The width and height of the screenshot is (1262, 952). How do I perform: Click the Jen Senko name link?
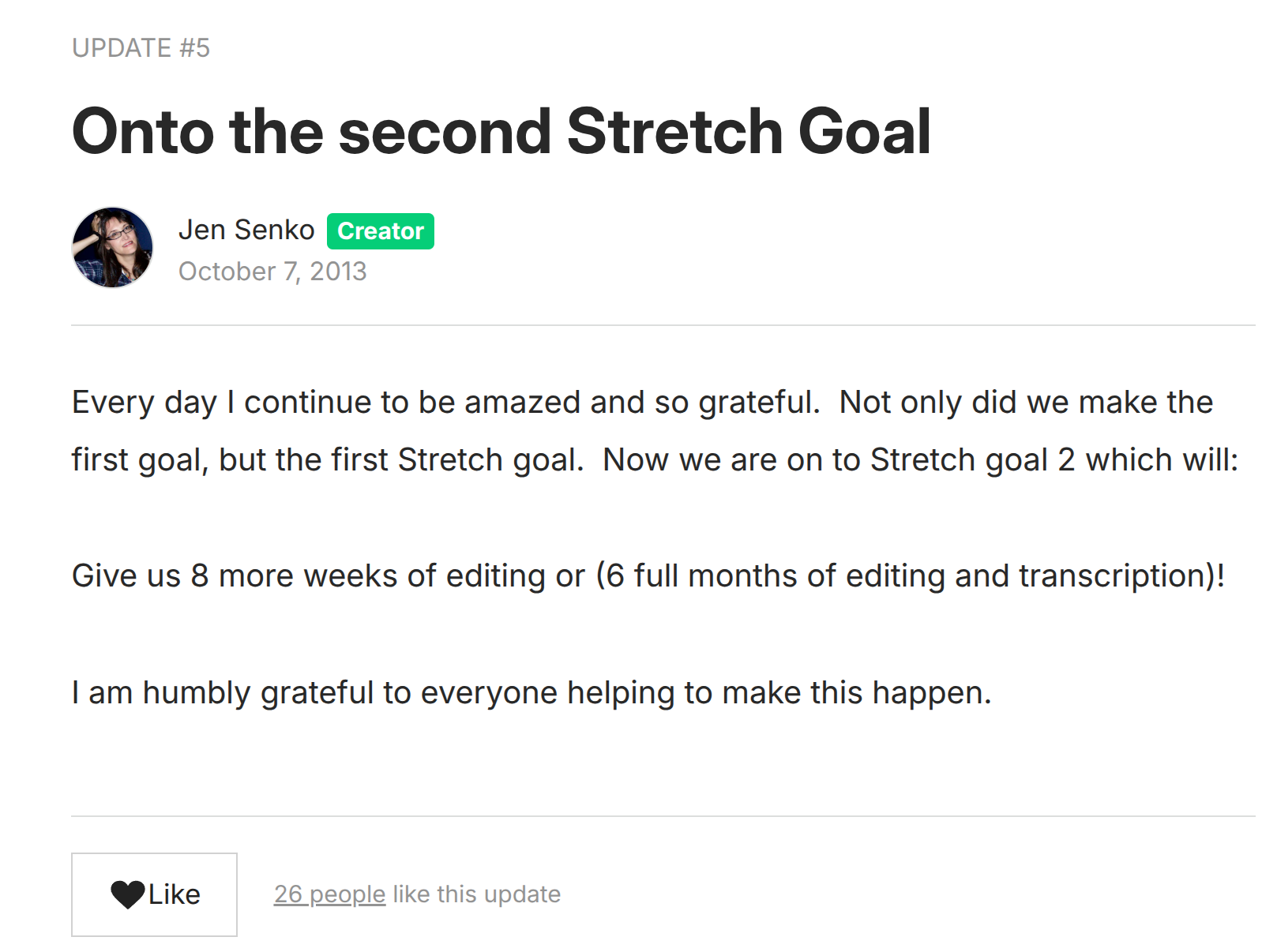pyautogui.click(x=247, y=229)
